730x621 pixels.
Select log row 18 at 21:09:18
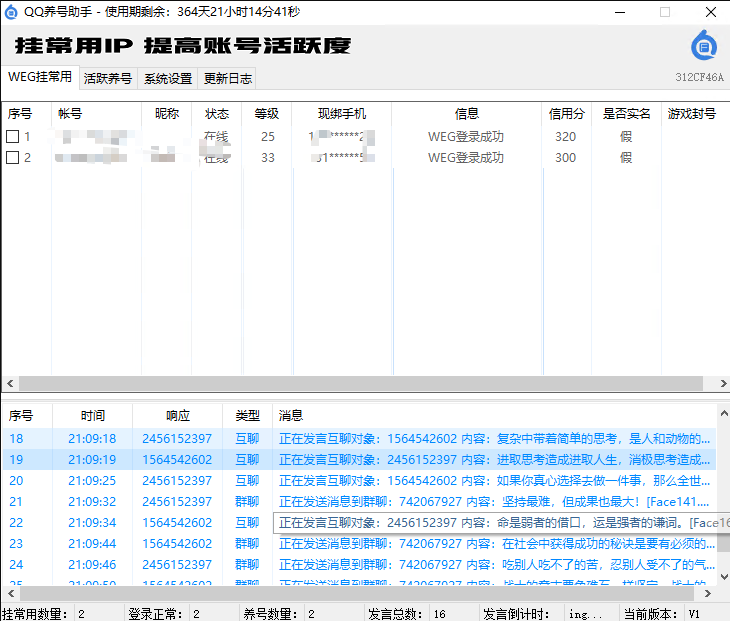(x=359, y=439)
